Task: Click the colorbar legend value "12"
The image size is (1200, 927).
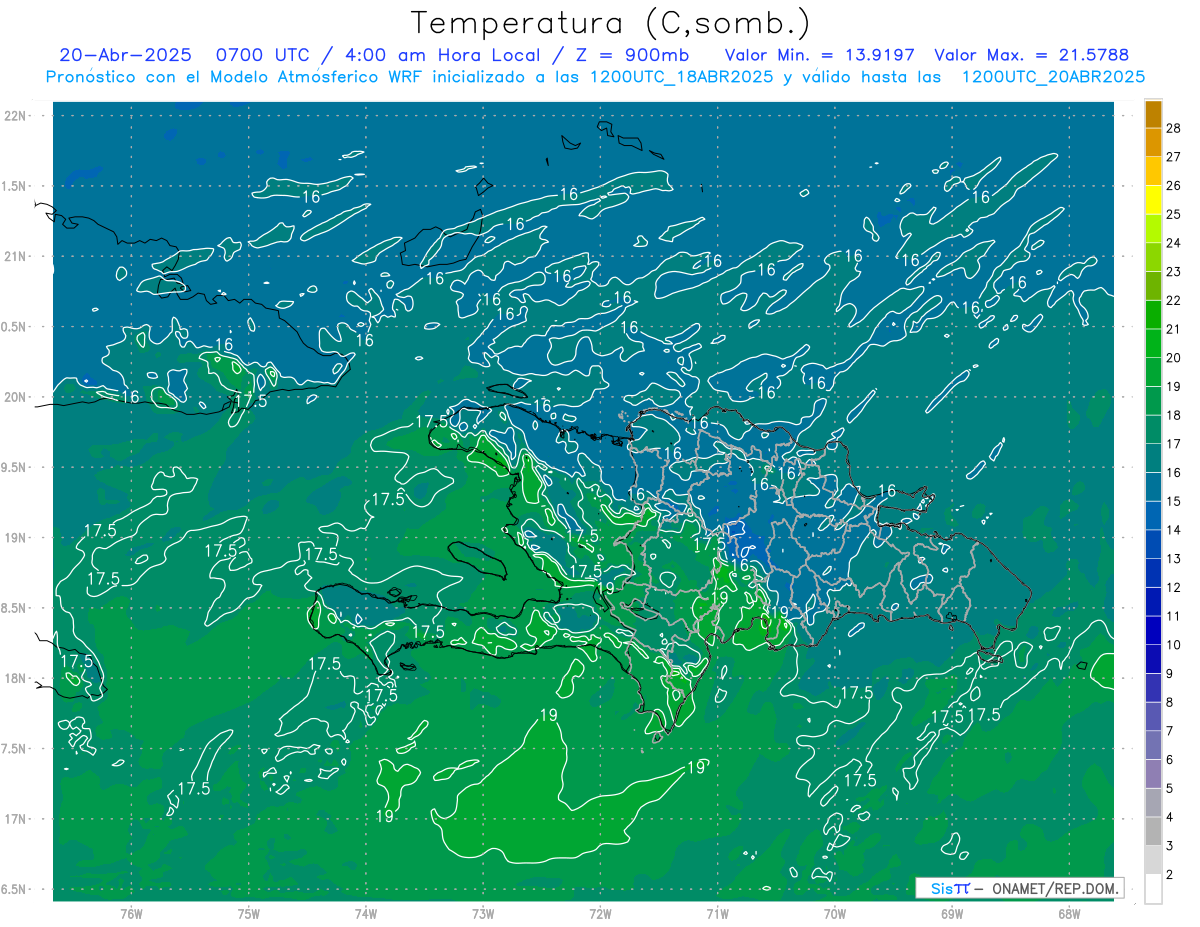Action: coord(1174,587)
